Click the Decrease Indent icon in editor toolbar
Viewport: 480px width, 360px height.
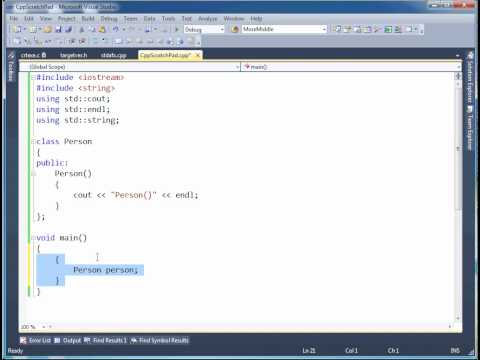pos(73,41)
